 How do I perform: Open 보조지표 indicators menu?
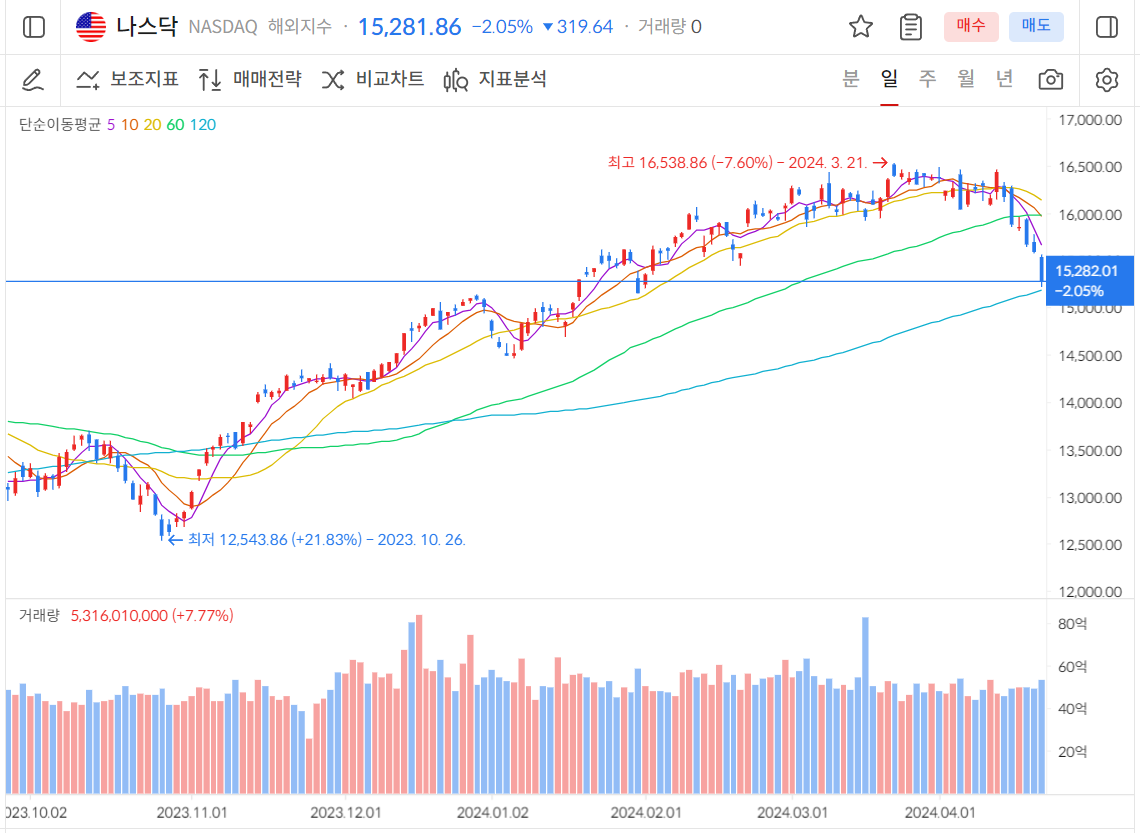[128, 79]
